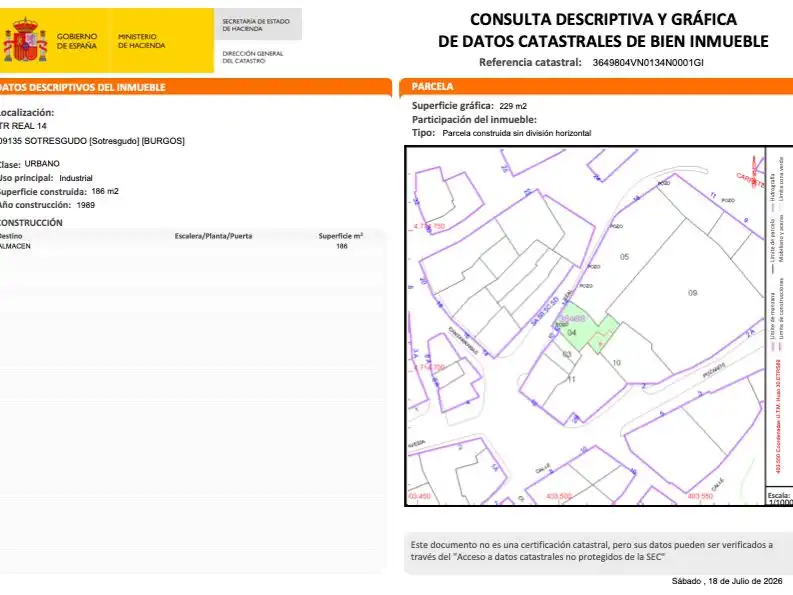Select the 'MINISTERIO DE HACIENDA' label
The width and height of the screenshot is (793, 595).
pyautogui.click(x=142, y=41)
